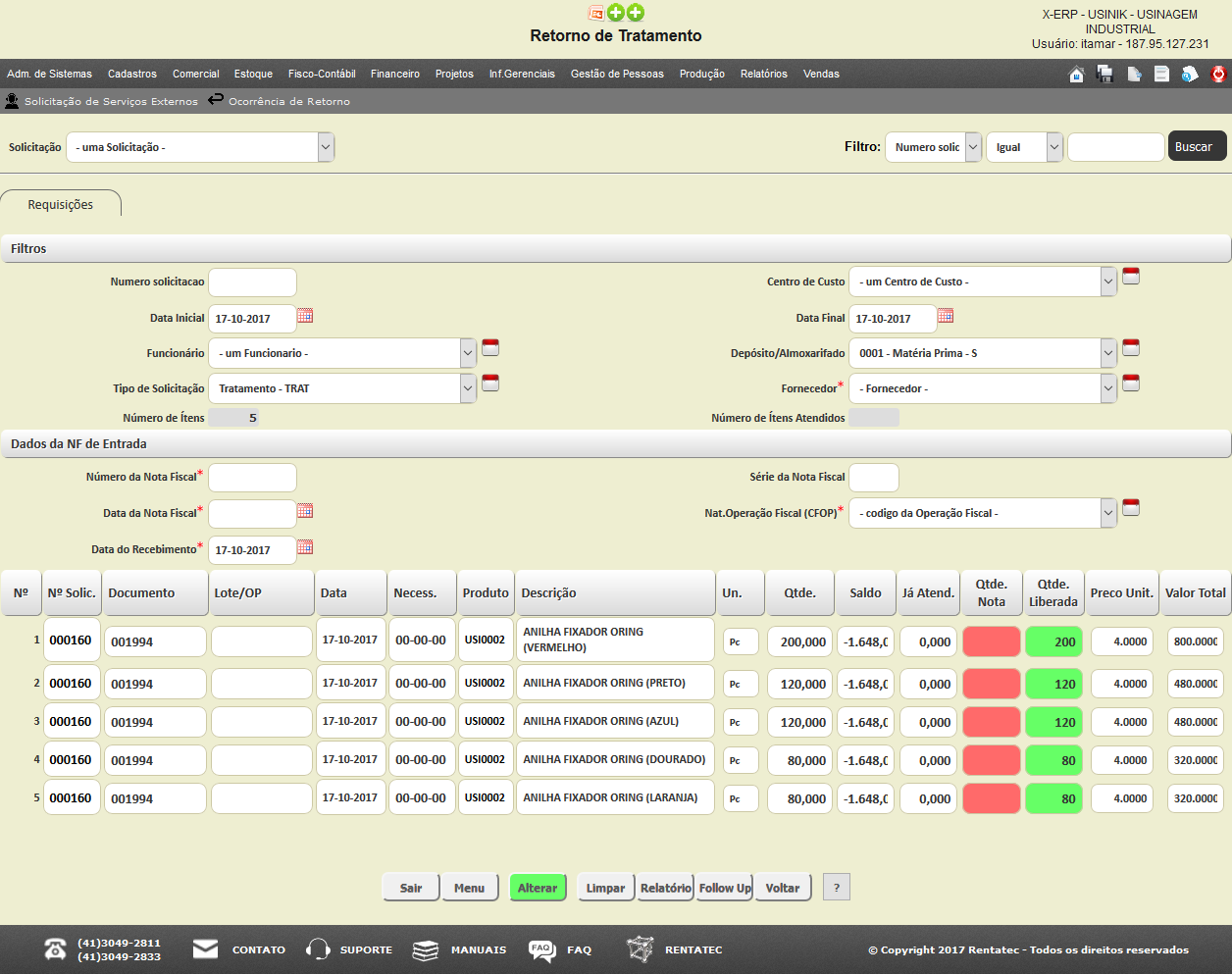Click the headset Suporte icon in footer
The width and height of the screenshot is (1232, 974).
[x=318, y=949]
